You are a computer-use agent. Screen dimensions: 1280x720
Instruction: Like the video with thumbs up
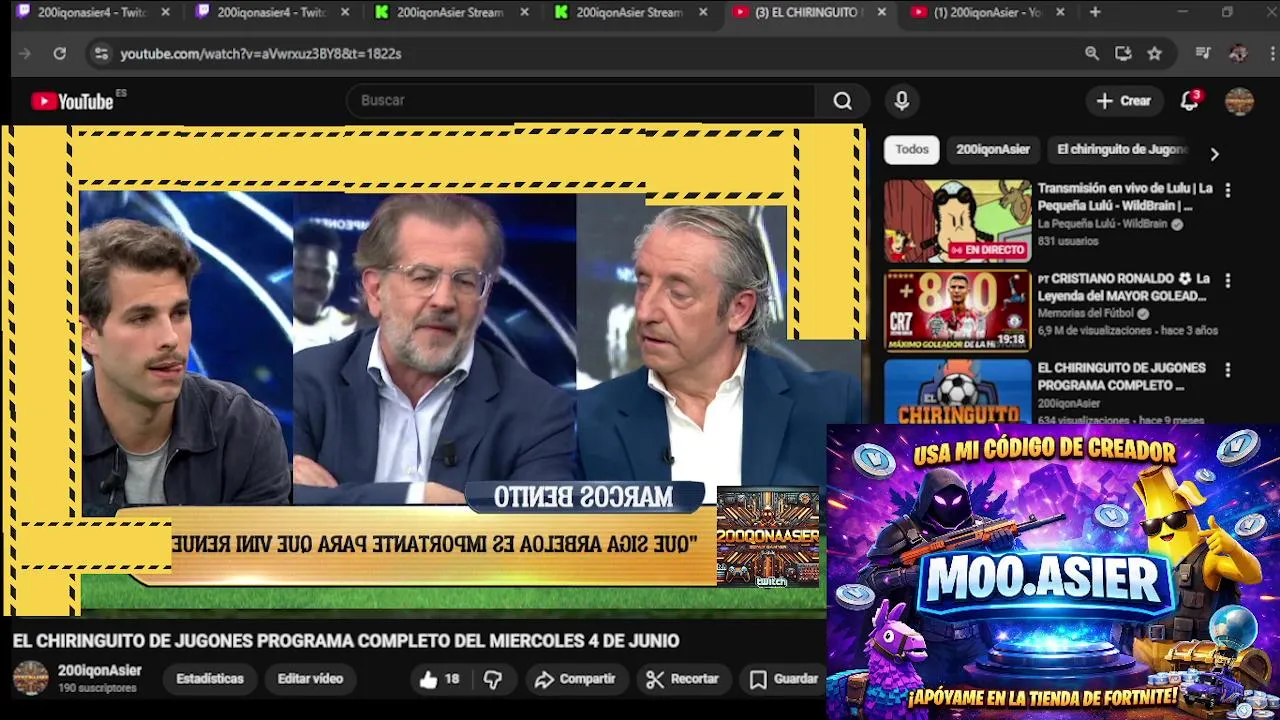438,679
